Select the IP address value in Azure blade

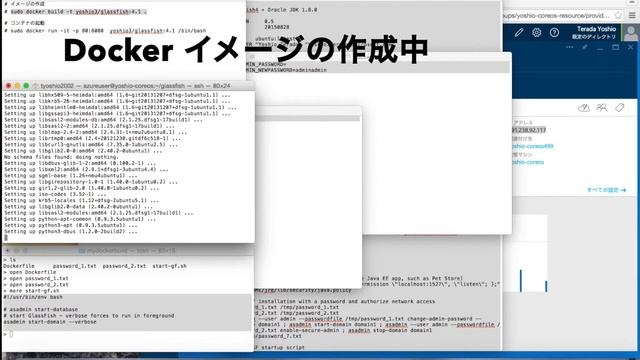pos(529,130)
